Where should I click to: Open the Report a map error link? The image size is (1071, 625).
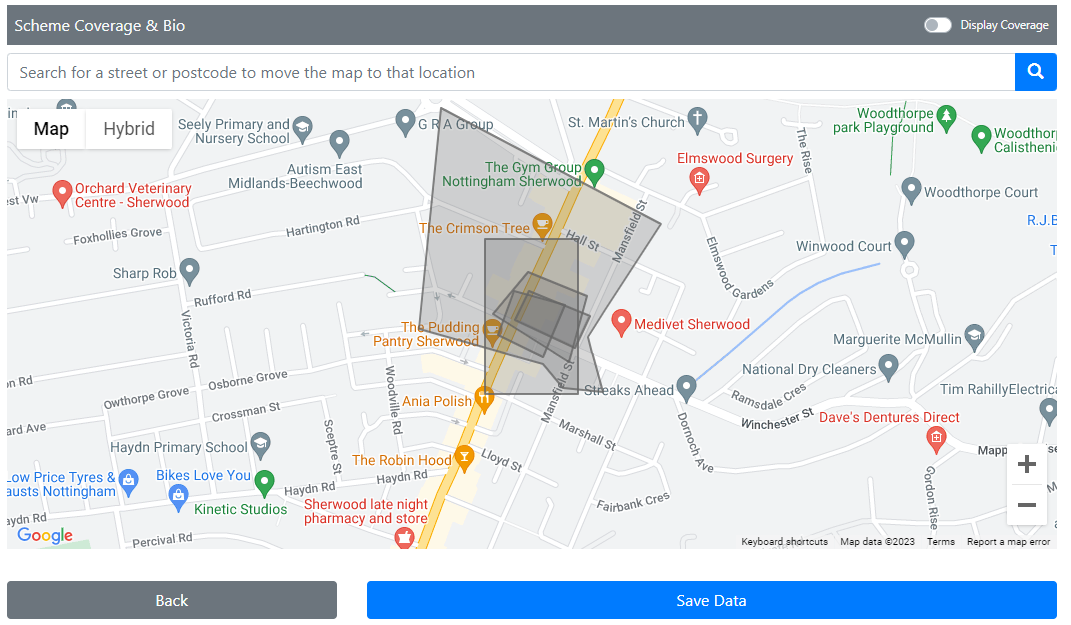1008,542
